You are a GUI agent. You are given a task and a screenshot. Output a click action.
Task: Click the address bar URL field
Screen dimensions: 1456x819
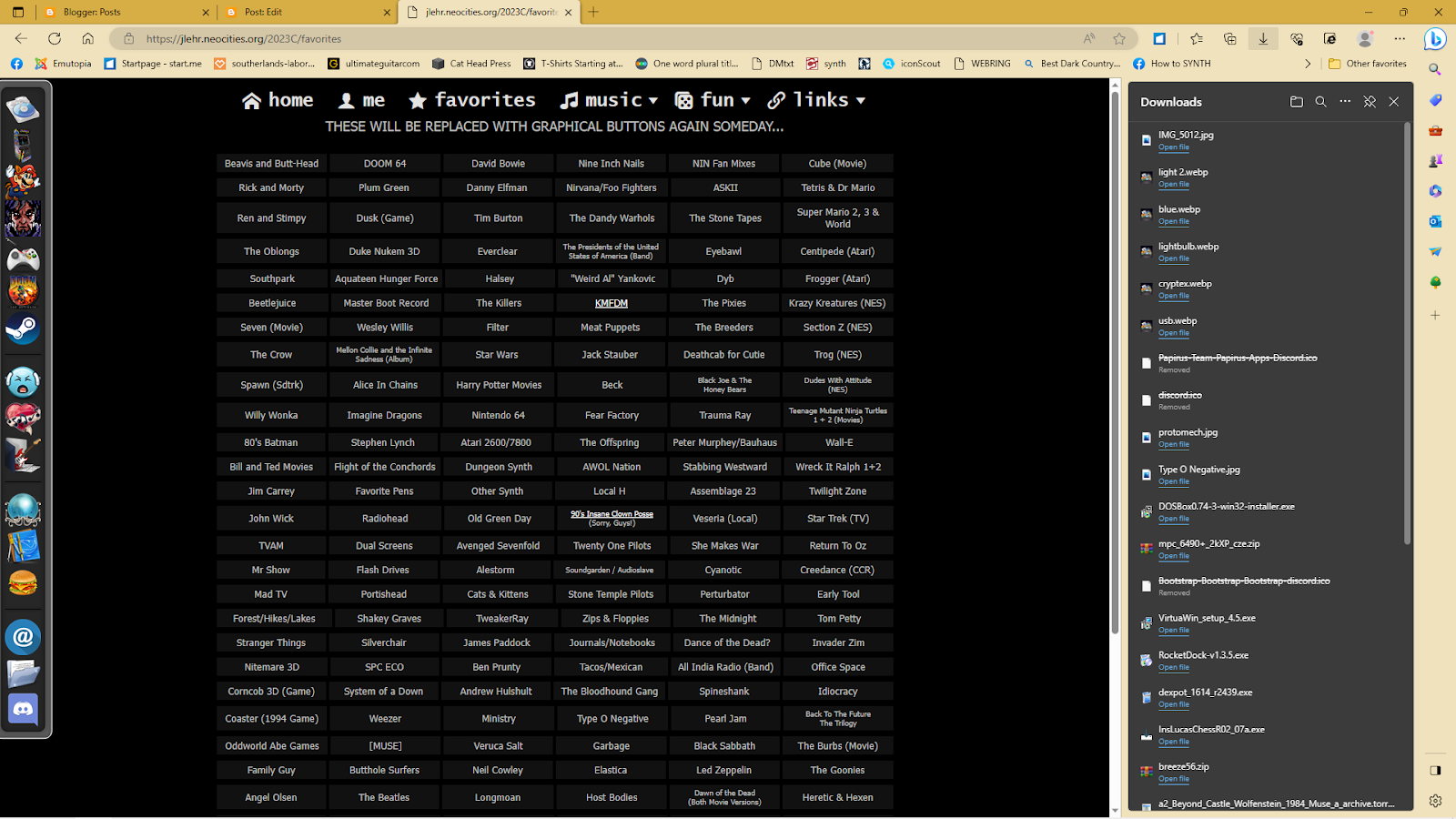(x=601, y=38)
